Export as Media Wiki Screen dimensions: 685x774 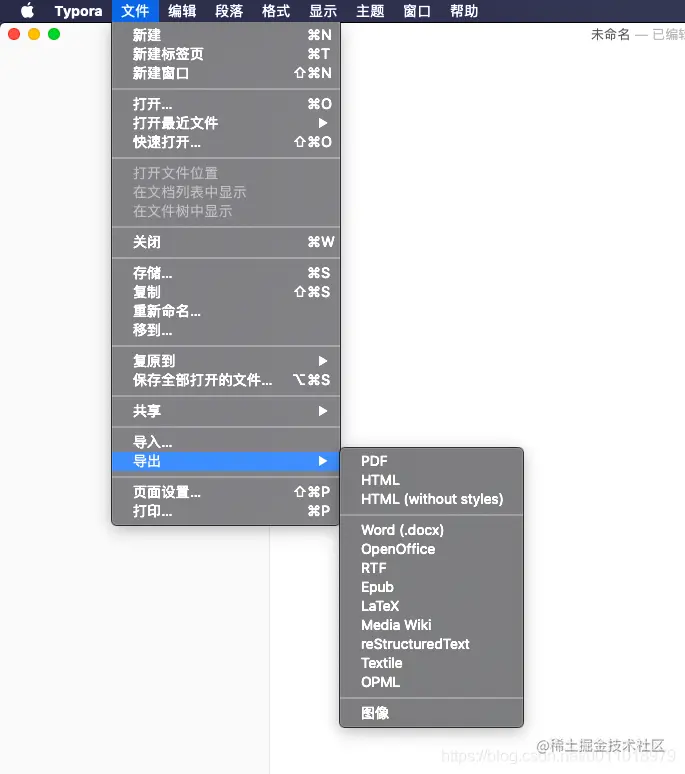coord(431,625)
